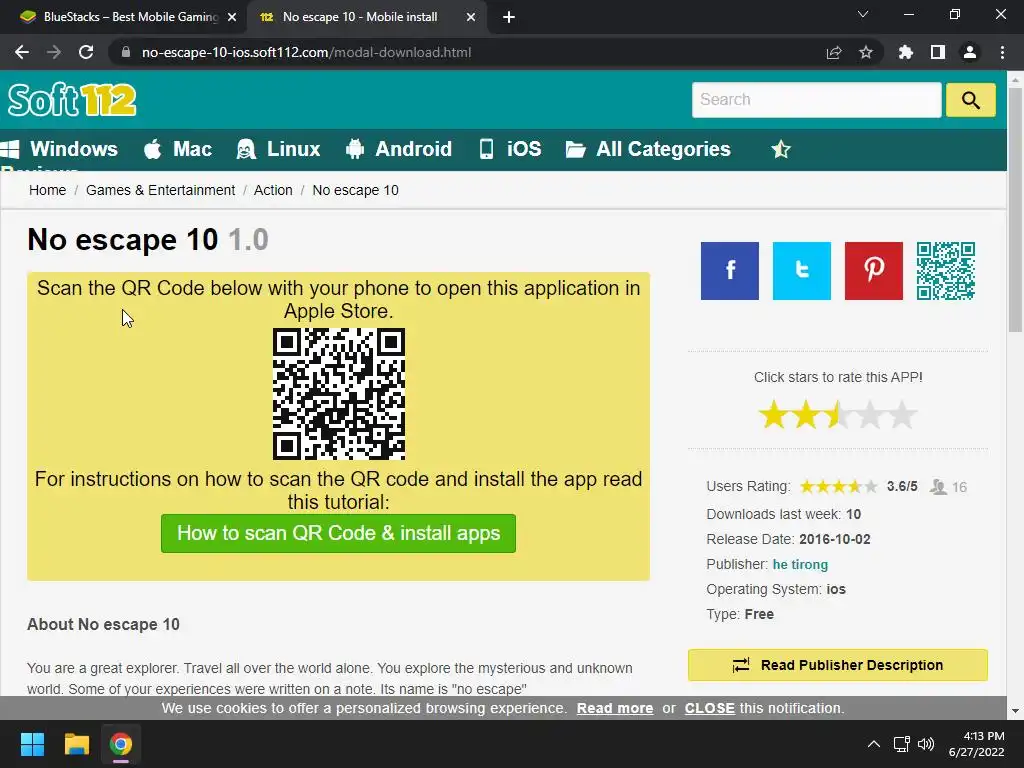The width and height of the screenshot is (1024, 768).
Task: Close the BlueStacks tab
Action: coord(231,18)
